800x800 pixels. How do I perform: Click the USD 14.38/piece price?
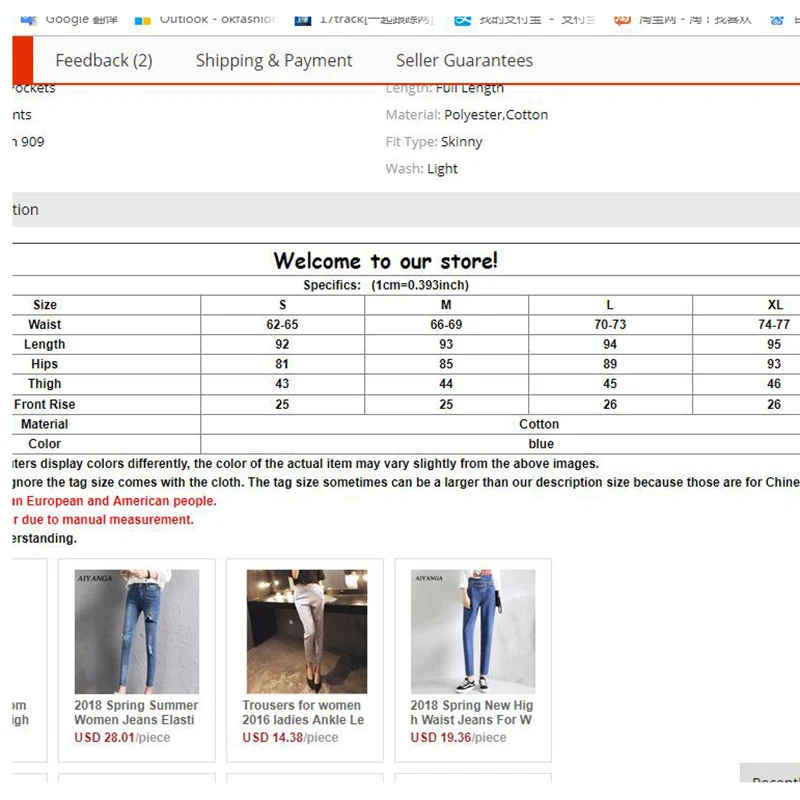pos(290,737)
